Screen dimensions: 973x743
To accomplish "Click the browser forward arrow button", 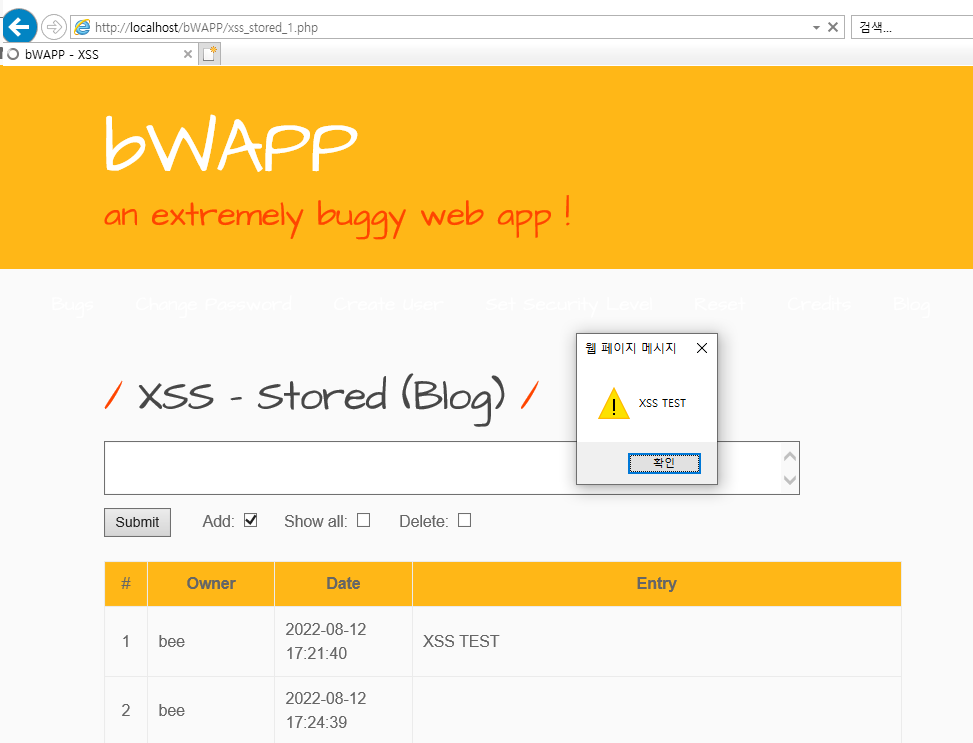I will click(x=54, y=27).
